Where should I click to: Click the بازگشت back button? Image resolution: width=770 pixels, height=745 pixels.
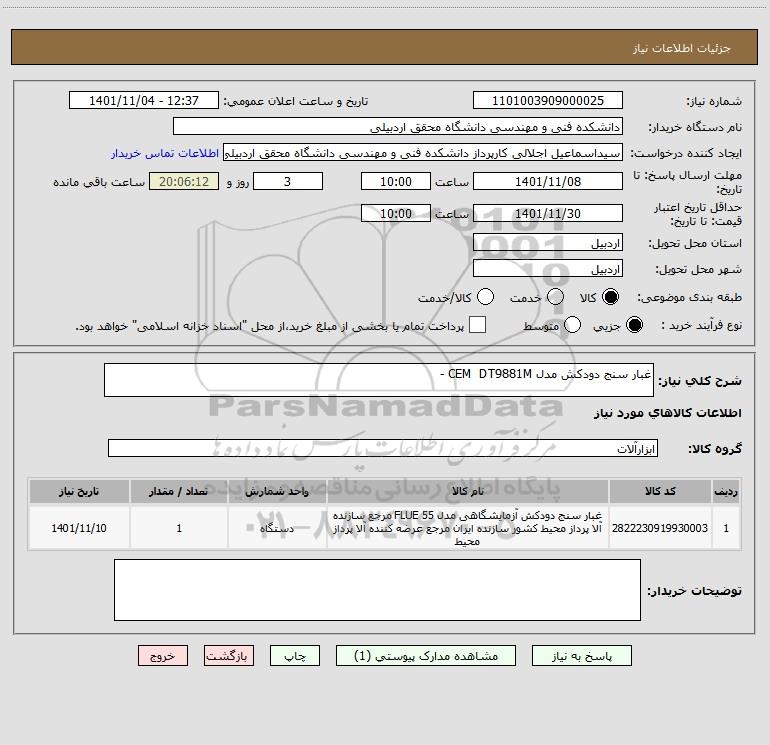(x=229, y=656)
